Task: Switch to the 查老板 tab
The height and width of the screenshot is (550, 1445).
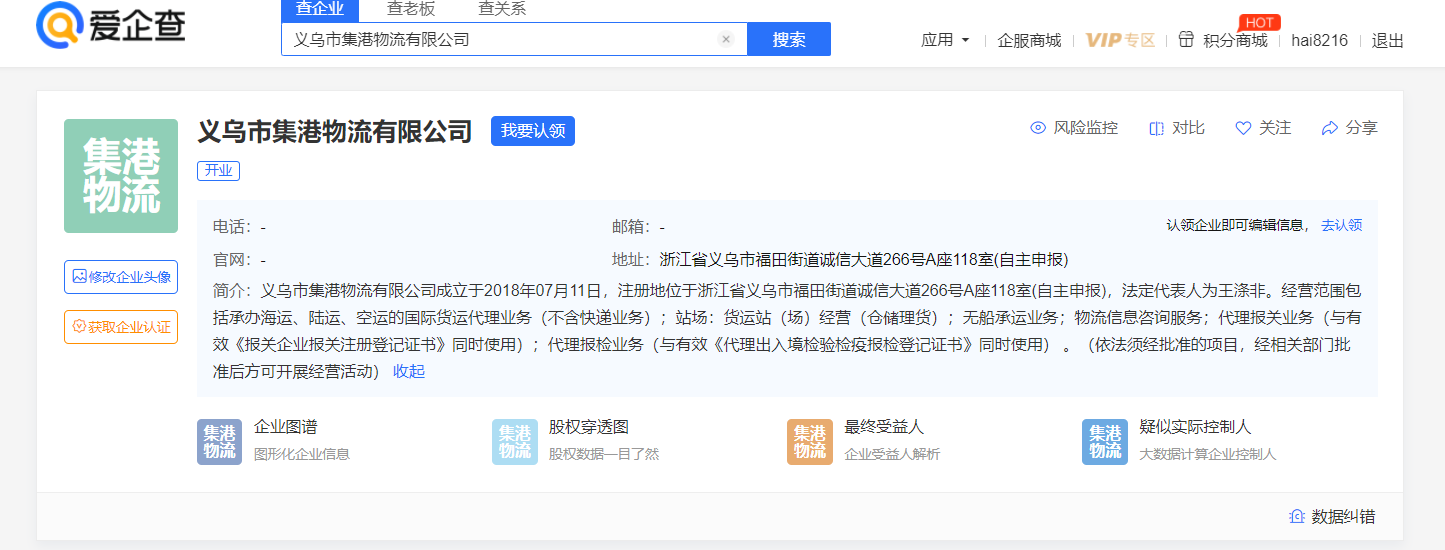Action: click(411, 10)
